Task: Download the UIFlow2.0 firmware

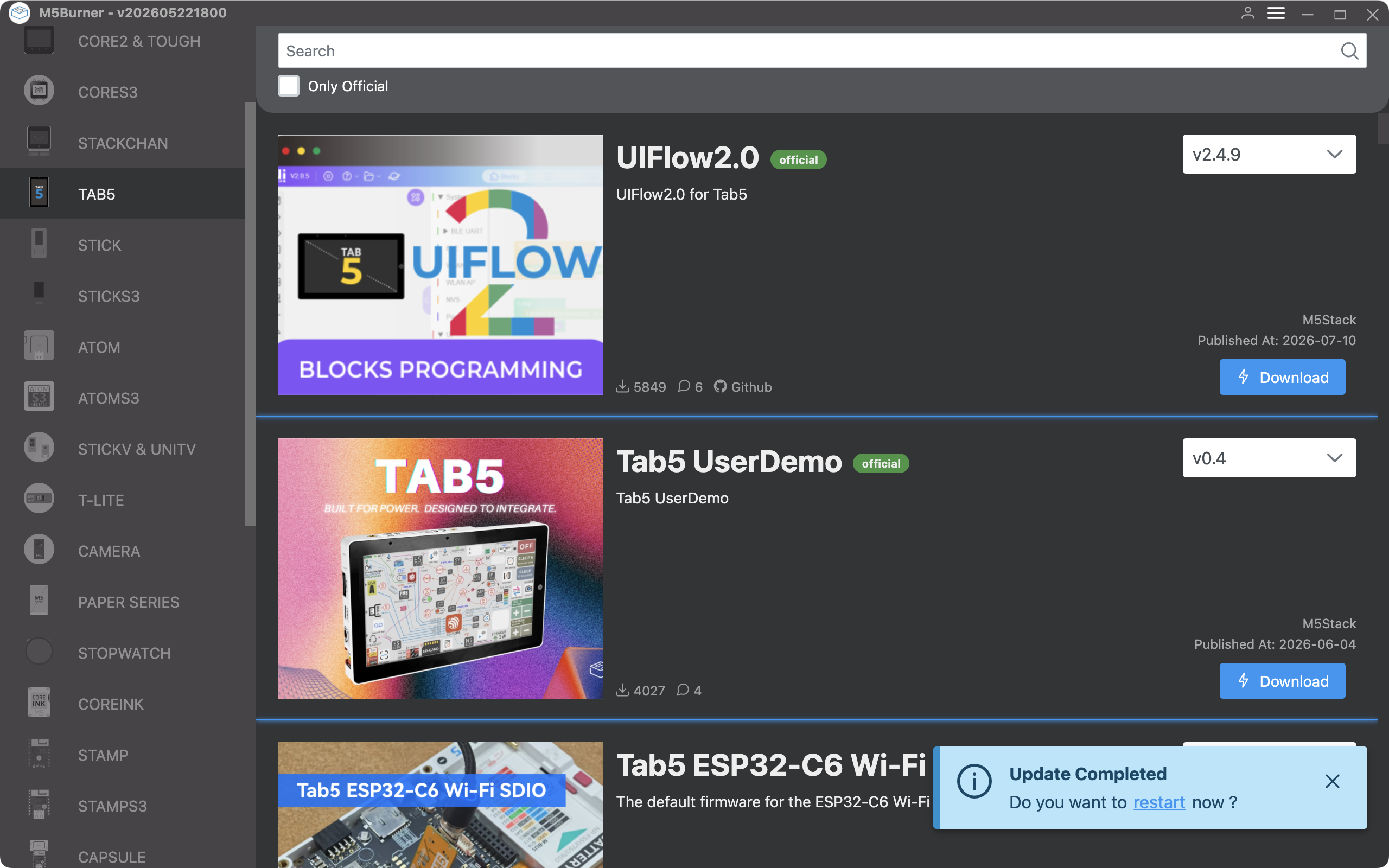Action: 1282,377
